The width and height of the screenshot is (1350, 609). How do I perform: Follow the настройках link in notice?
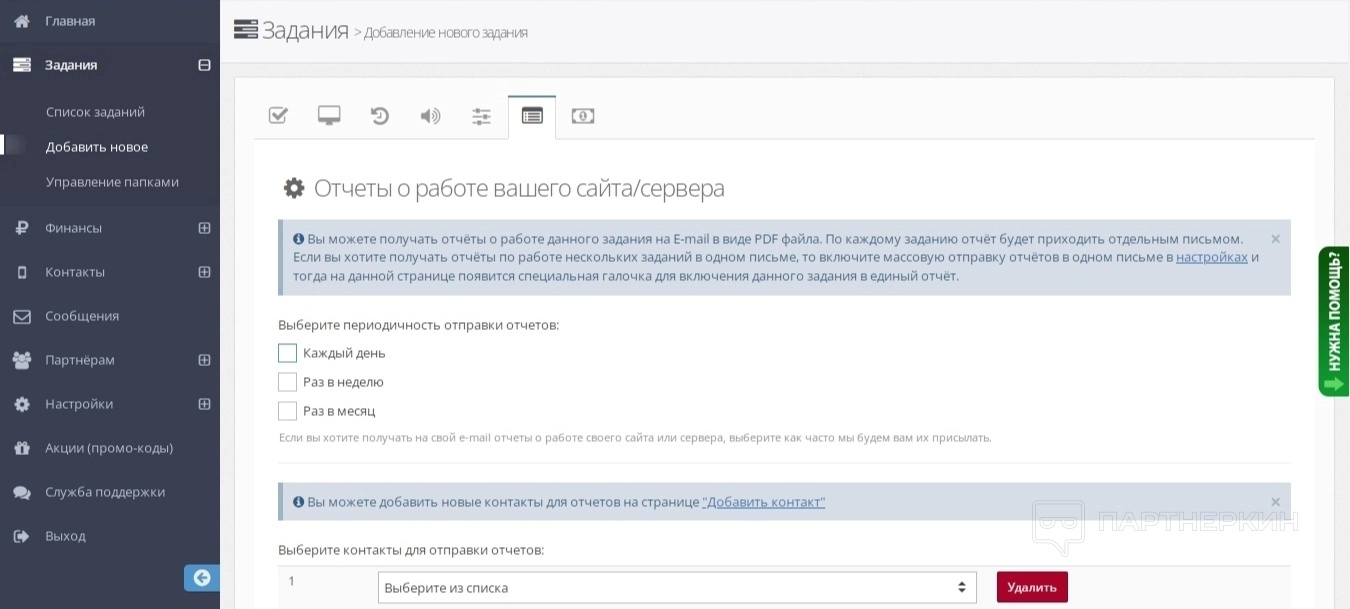pos(1212,257)
